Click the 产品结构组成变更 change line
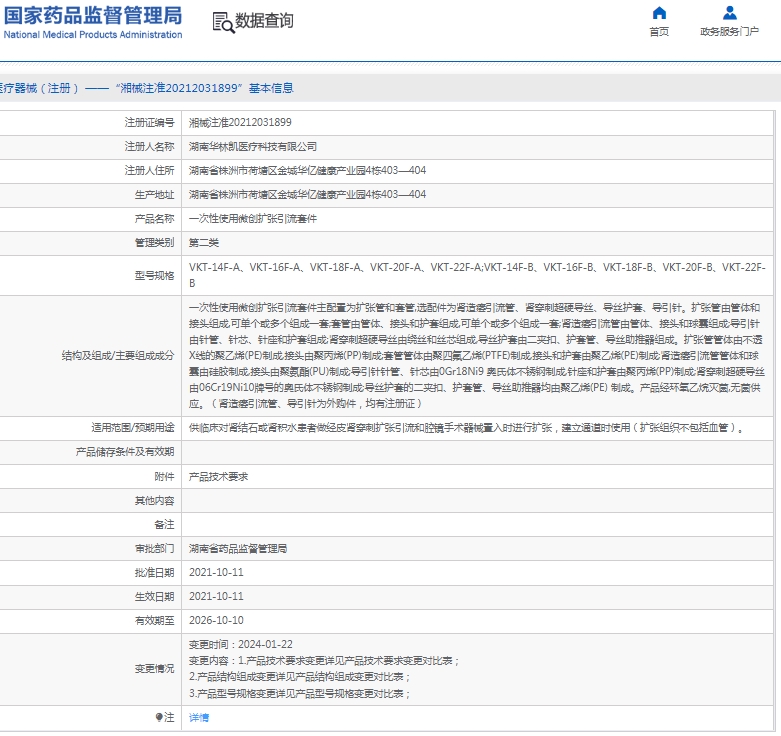The height and width of the screenshot is (736, 781). (x=299, y=677)
